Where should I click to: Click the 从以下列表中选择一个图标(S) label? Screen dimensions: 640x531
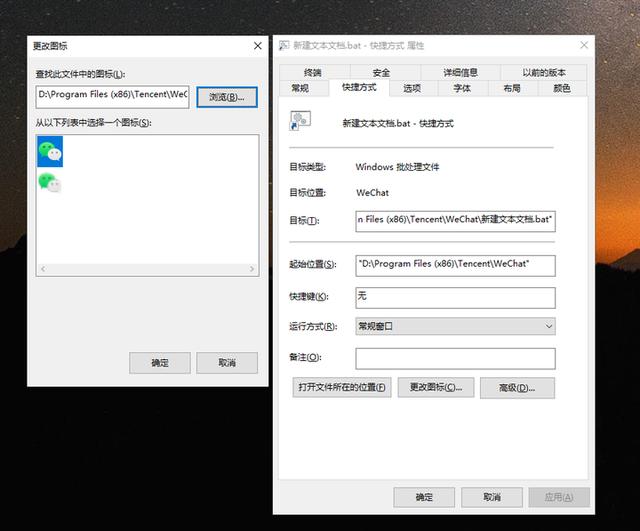click(93, 122)
